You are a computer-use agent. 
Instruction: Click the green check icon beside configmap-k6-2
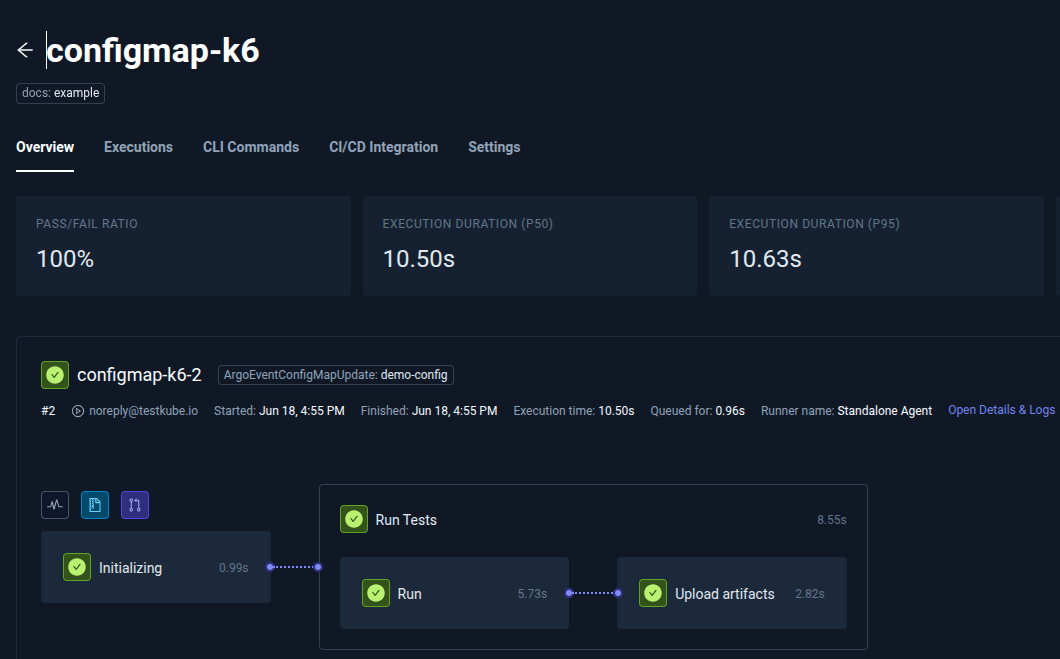tap(55, 375)
